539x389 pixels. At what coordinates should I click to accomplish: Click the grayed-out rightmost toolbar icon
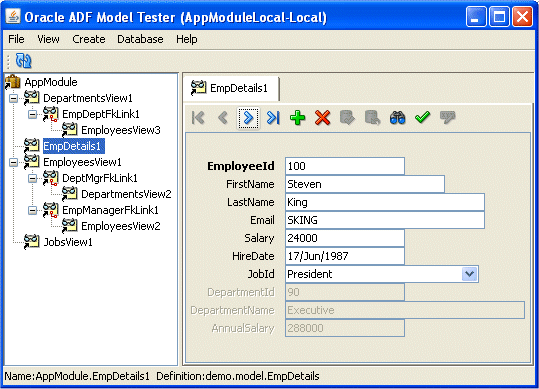[448, 118]
